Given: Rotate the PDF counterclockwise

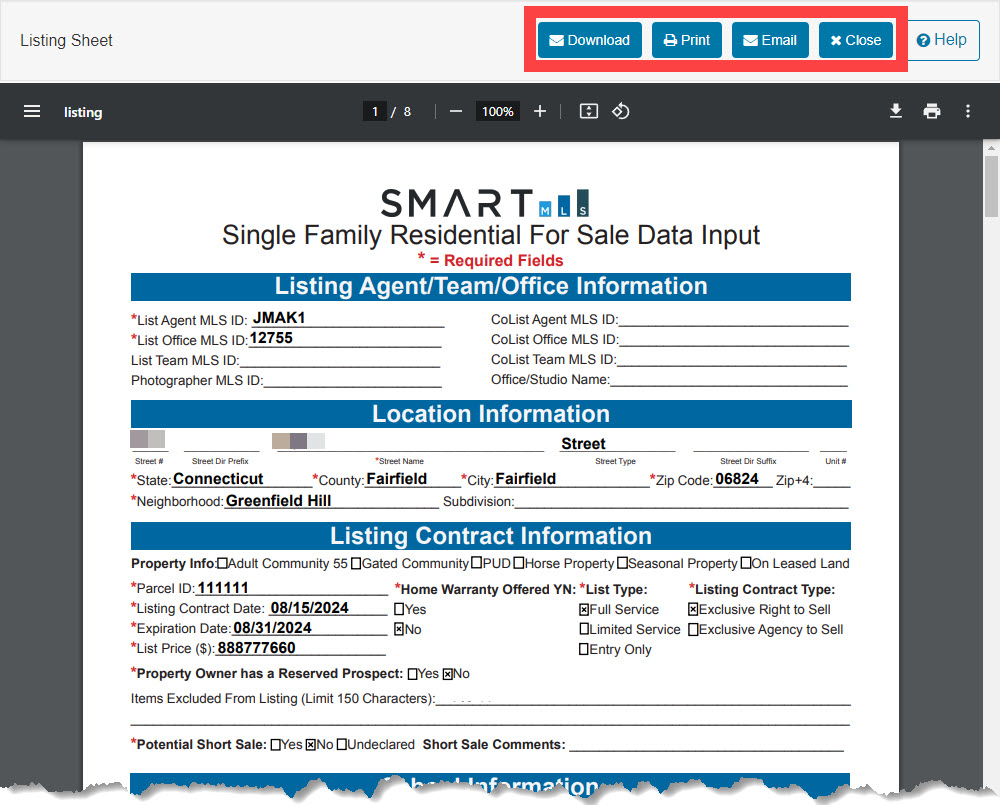Looking at the screenshot, I should [x=621, y=112].
